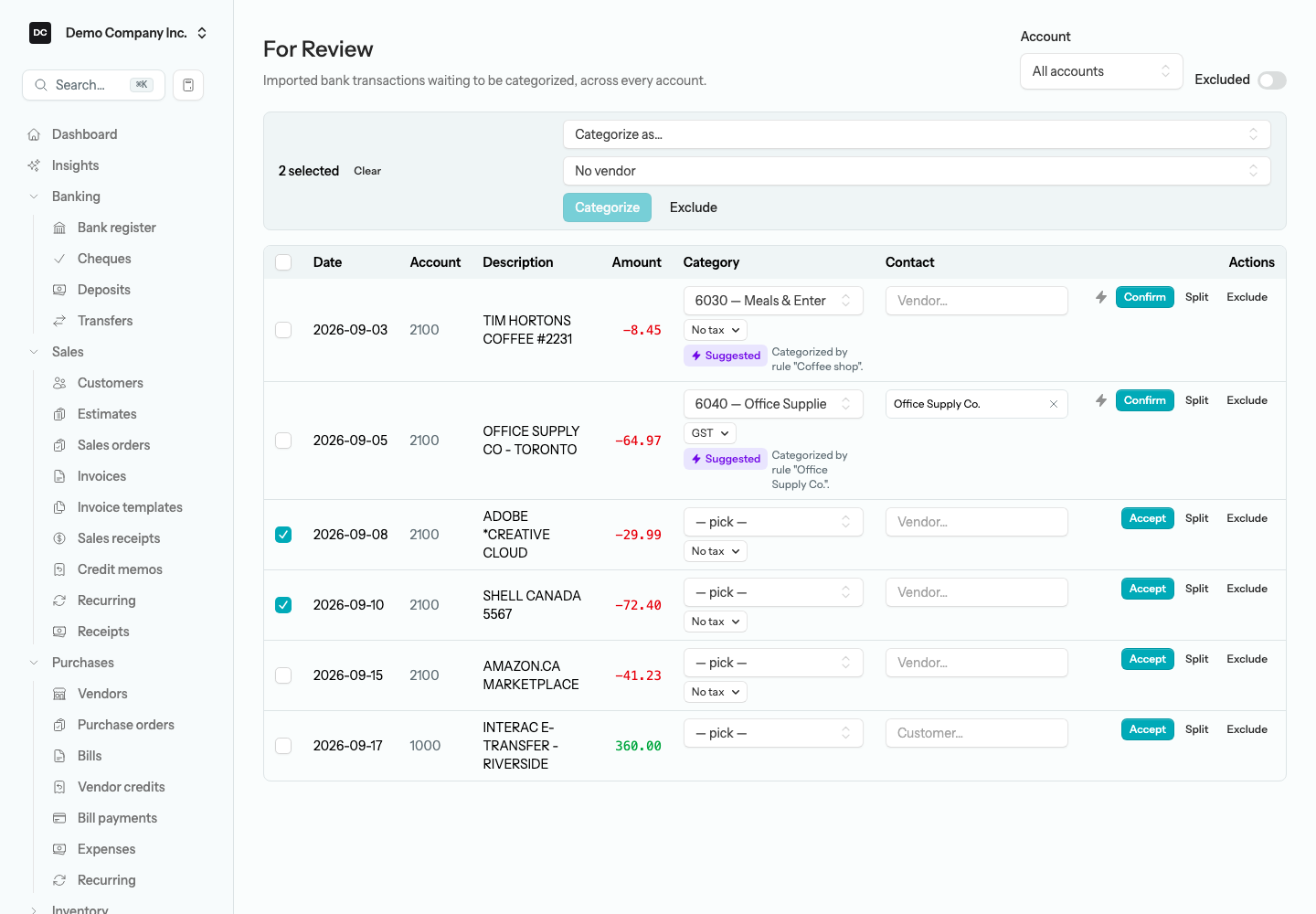Uncheck the SHELL CANADA 5567 row checkbox
The width and height of the screenshot is (1316, 914).
click(283, 605)
